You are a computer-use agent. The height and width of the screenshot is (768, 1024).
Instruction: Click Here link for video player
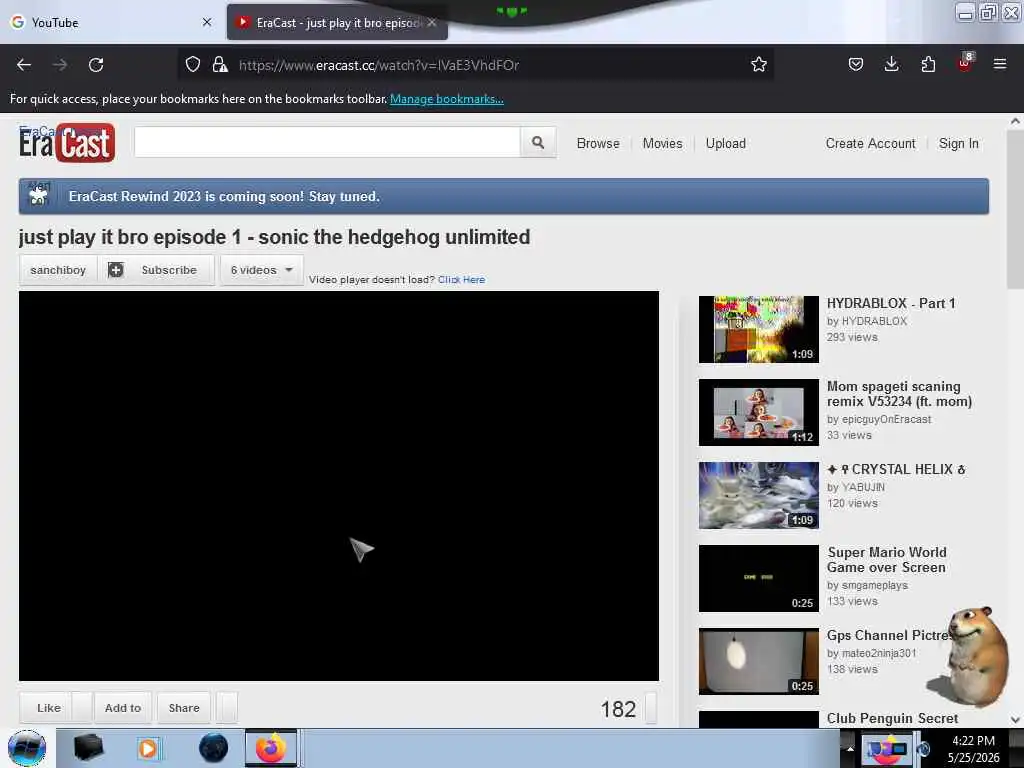pyautogui.click(x=461, y=280)
